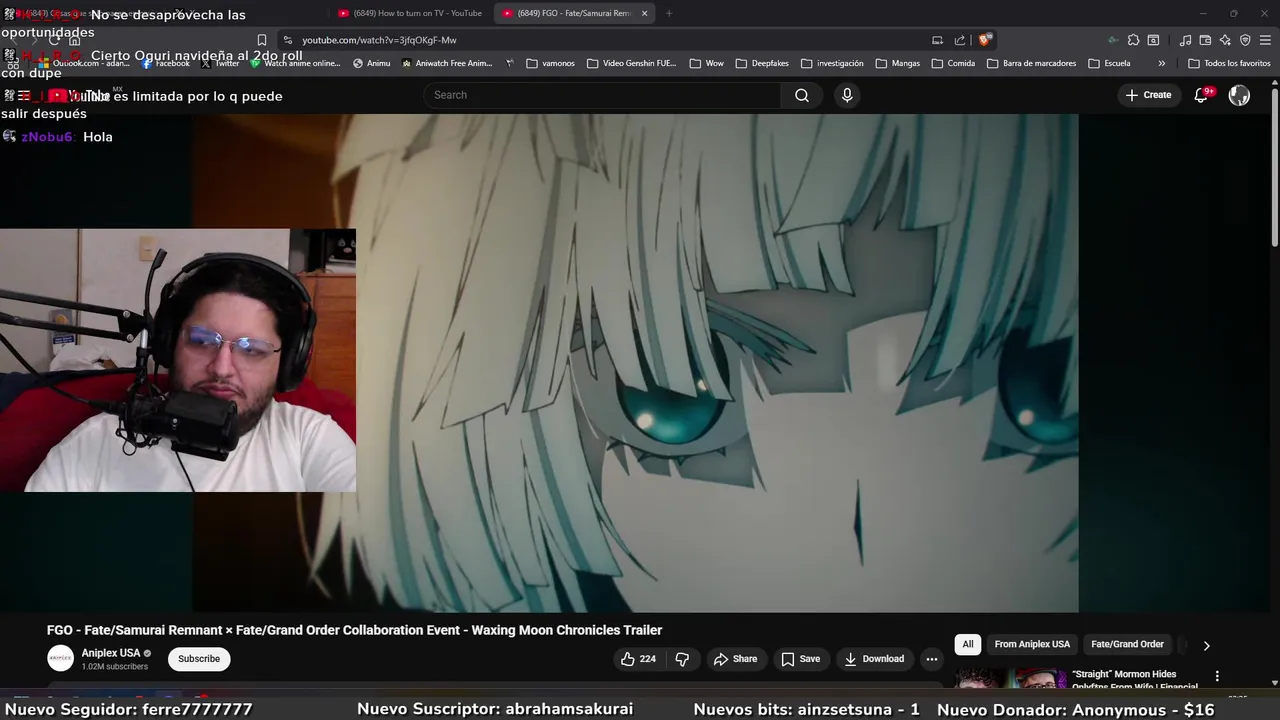The image size is (1280, 720).
Task: Open the Comida bookmarks folder
Action: coord(953,63)
